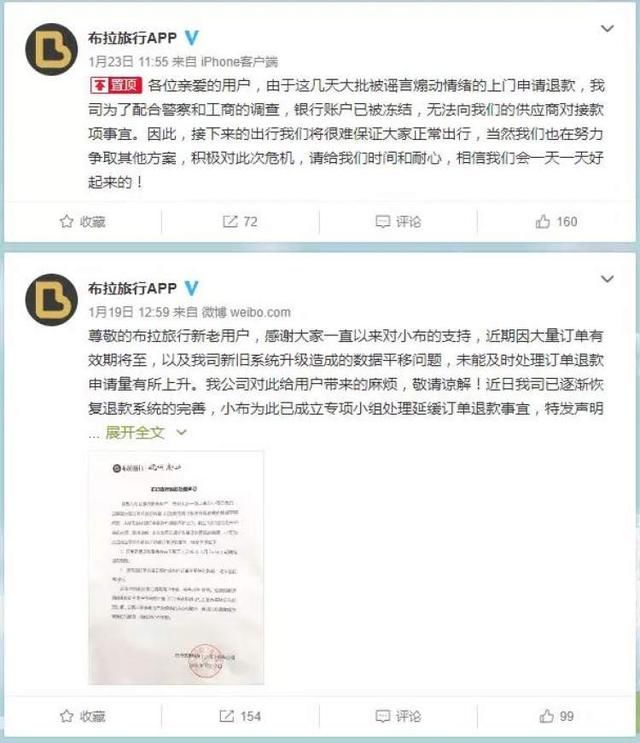Open the 布拉旅行APP username on second post

pyautogui.click(x=132, y=288)
